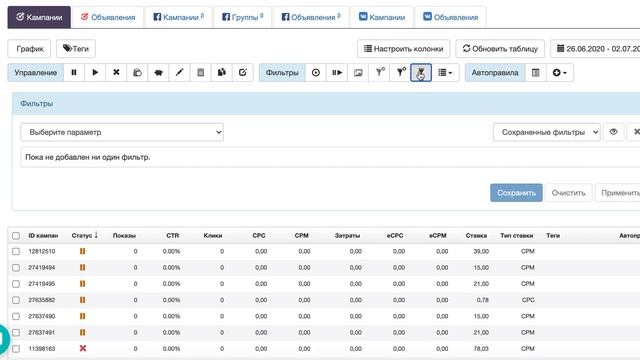Click the X stop icon in Управление toolbar
Viewport: 640px width, 360px height.
coord(116,73)
